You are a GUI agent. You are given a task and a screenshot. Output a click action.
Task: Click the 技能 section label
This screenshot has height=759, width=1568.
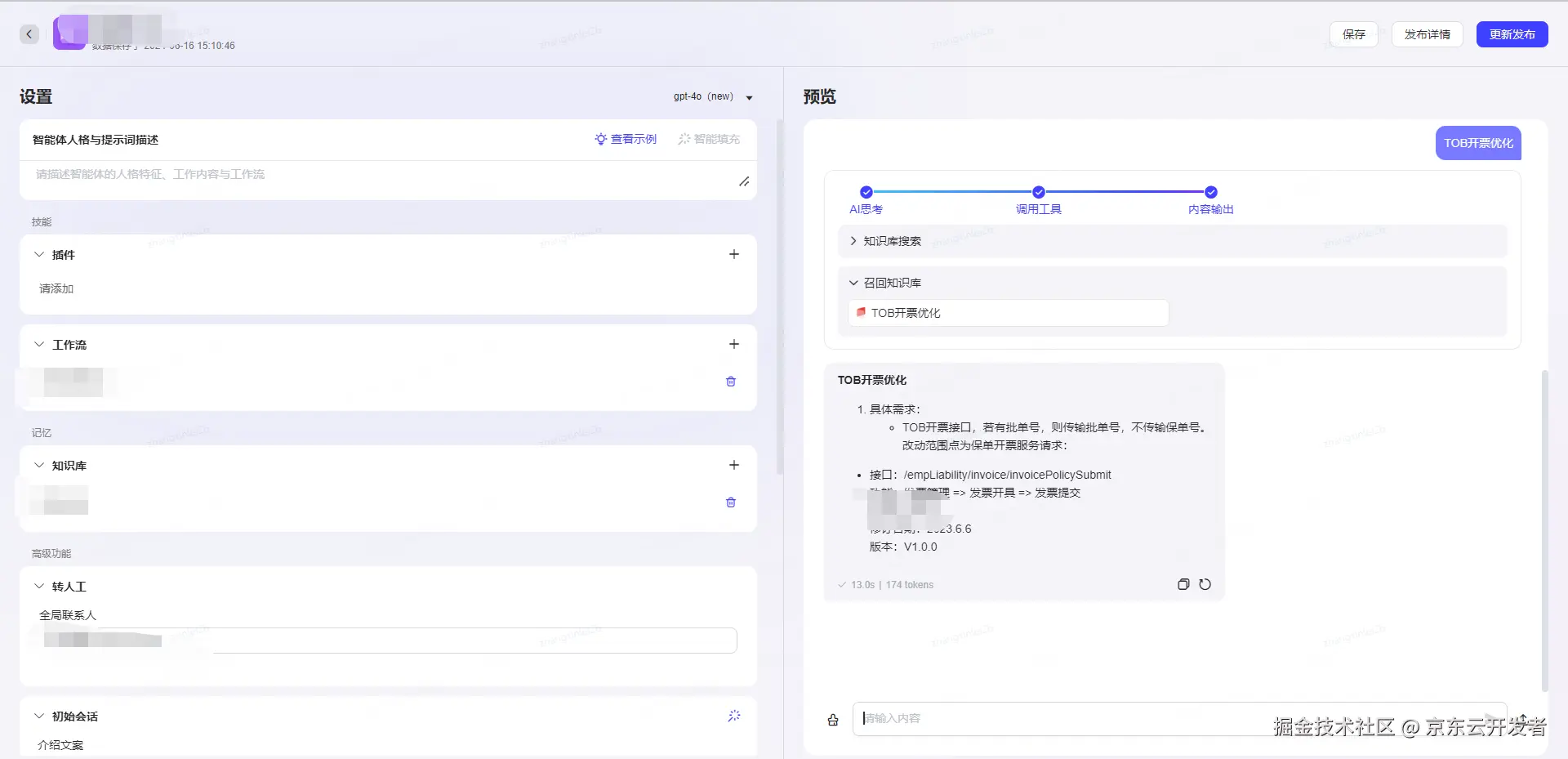42,222
